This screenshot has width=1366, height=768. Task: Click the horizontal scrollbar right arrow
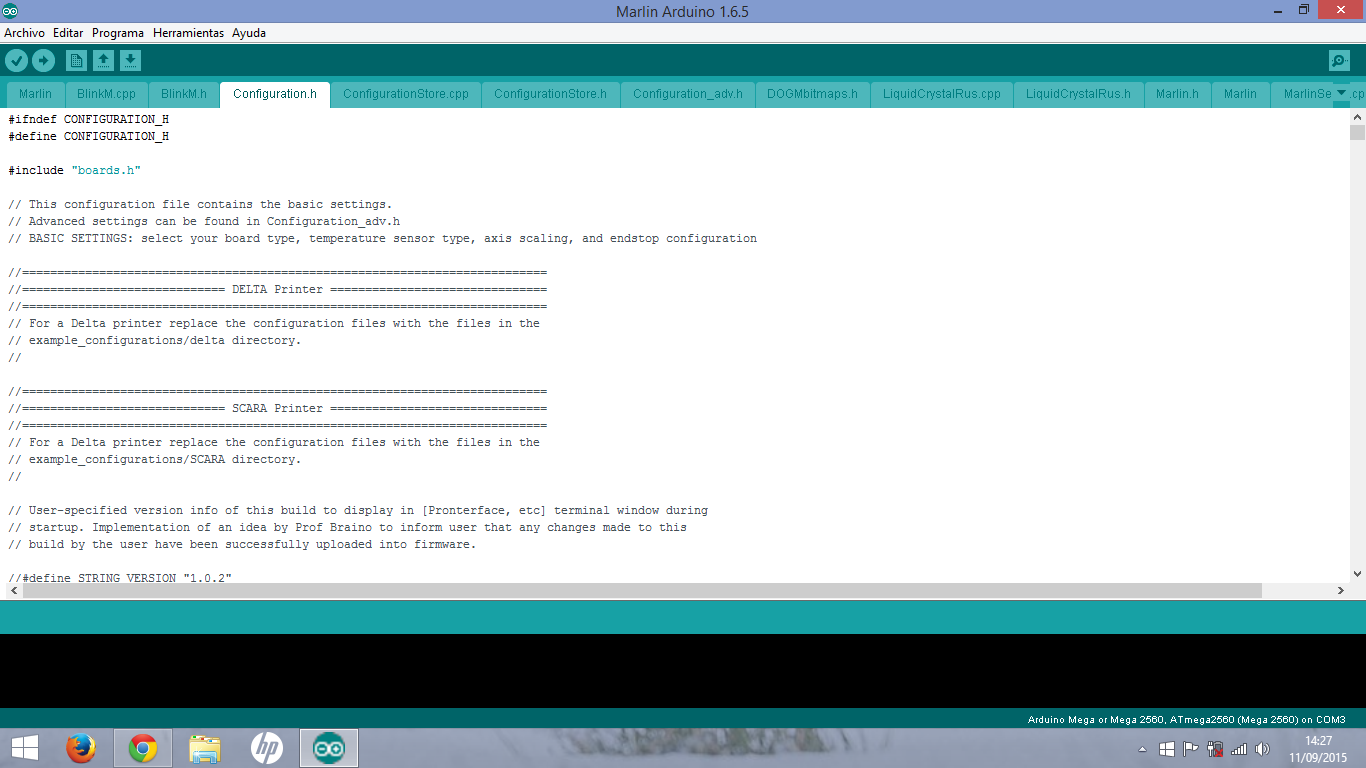(1341, 591)
